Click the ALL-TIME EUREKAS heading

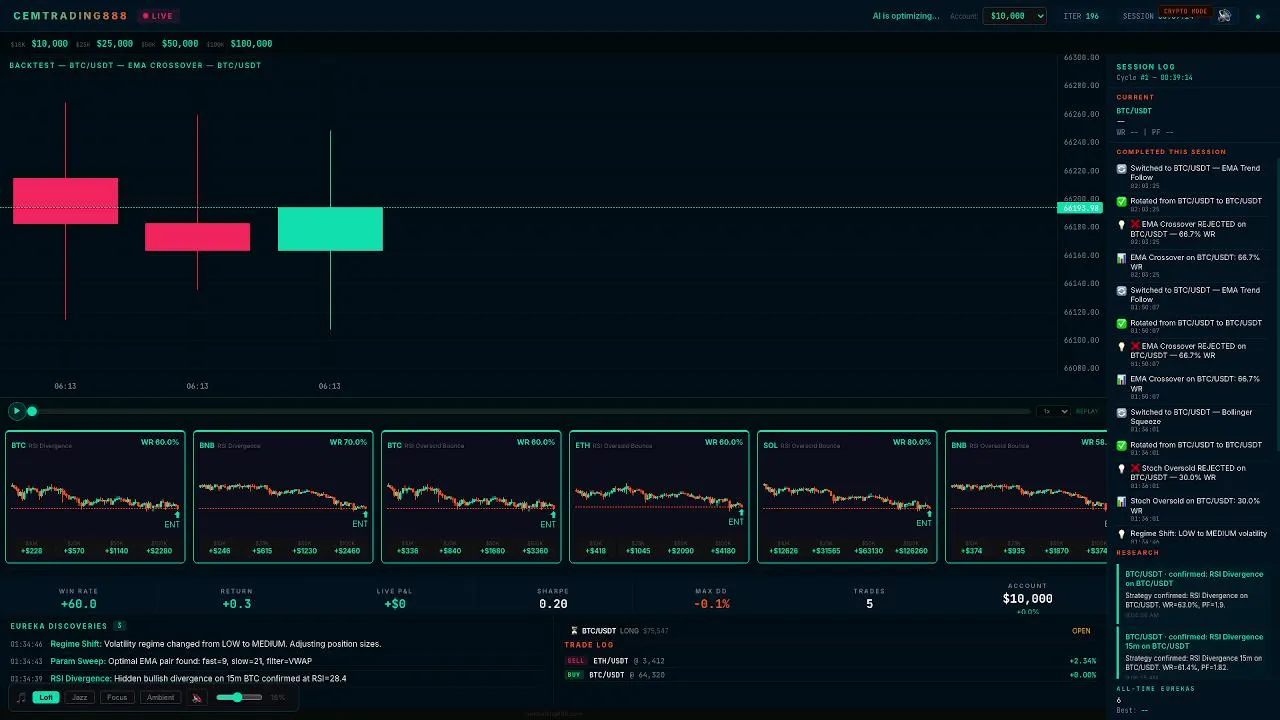pyautogui.click(x=1156, y=689)
